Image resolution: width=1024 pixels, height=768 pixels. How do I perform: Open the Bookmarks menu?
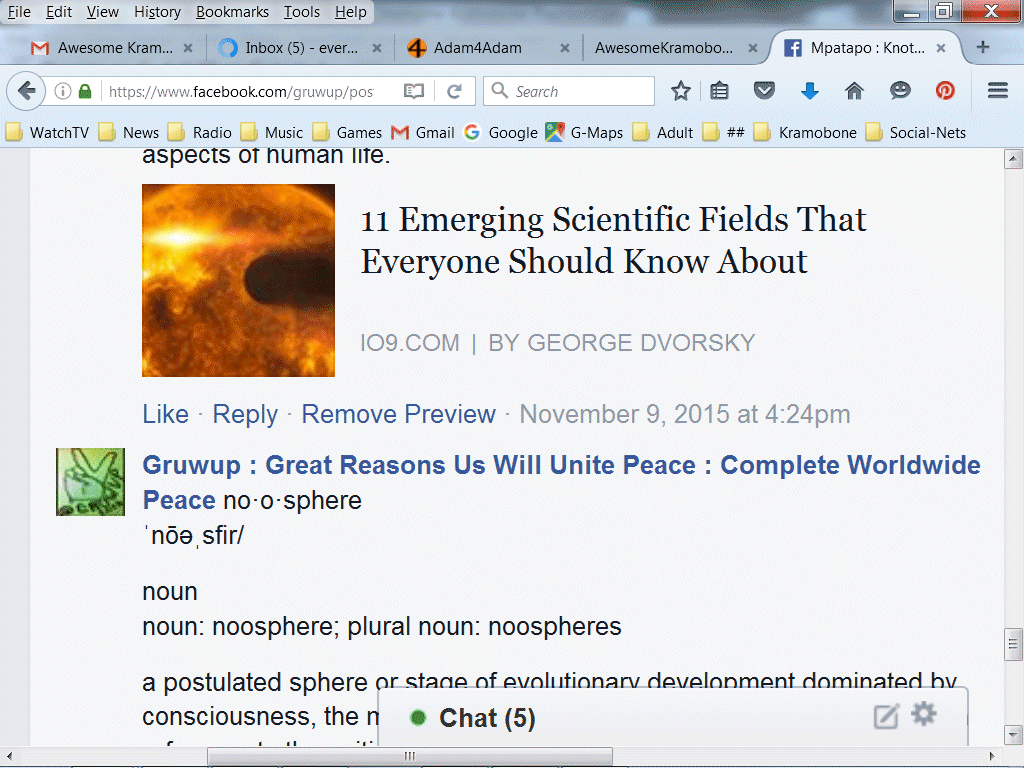(x=232, y=12)
